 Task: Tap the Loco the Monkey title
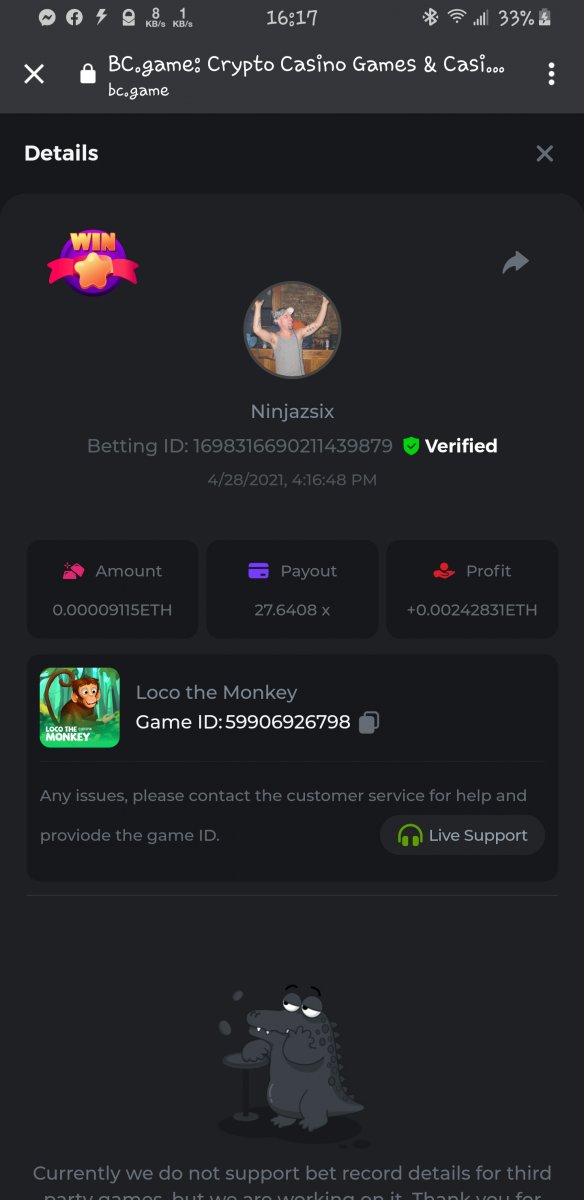pyautogui.click(x=216, y=692)
